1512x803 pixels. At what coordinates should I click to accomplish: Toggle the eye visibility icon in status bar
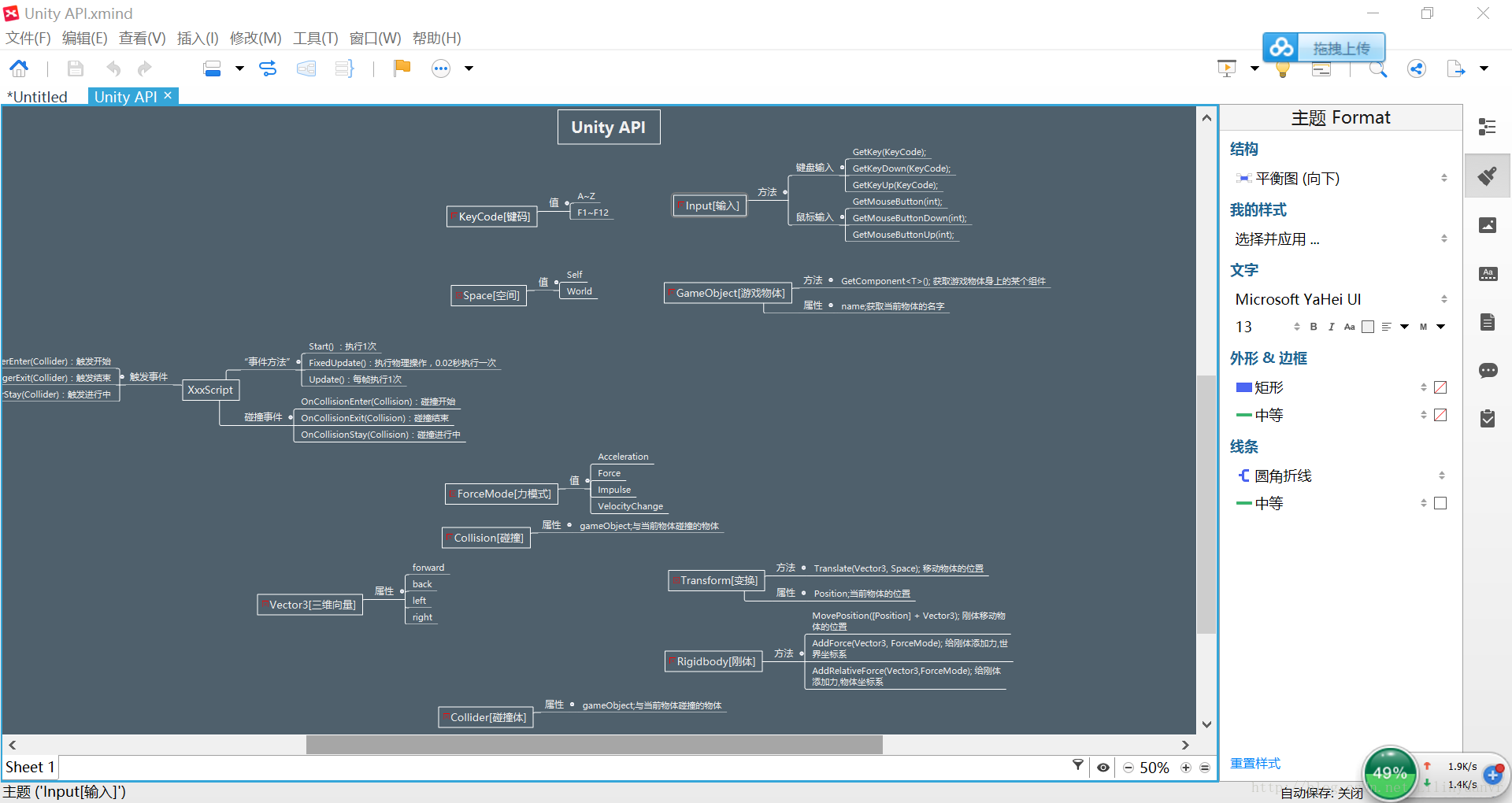(1103, 768)
